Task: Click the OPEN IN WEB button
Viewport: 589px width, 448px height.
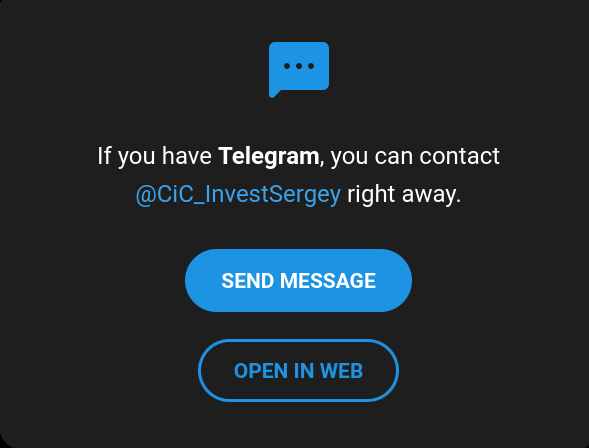Action: 299,371
